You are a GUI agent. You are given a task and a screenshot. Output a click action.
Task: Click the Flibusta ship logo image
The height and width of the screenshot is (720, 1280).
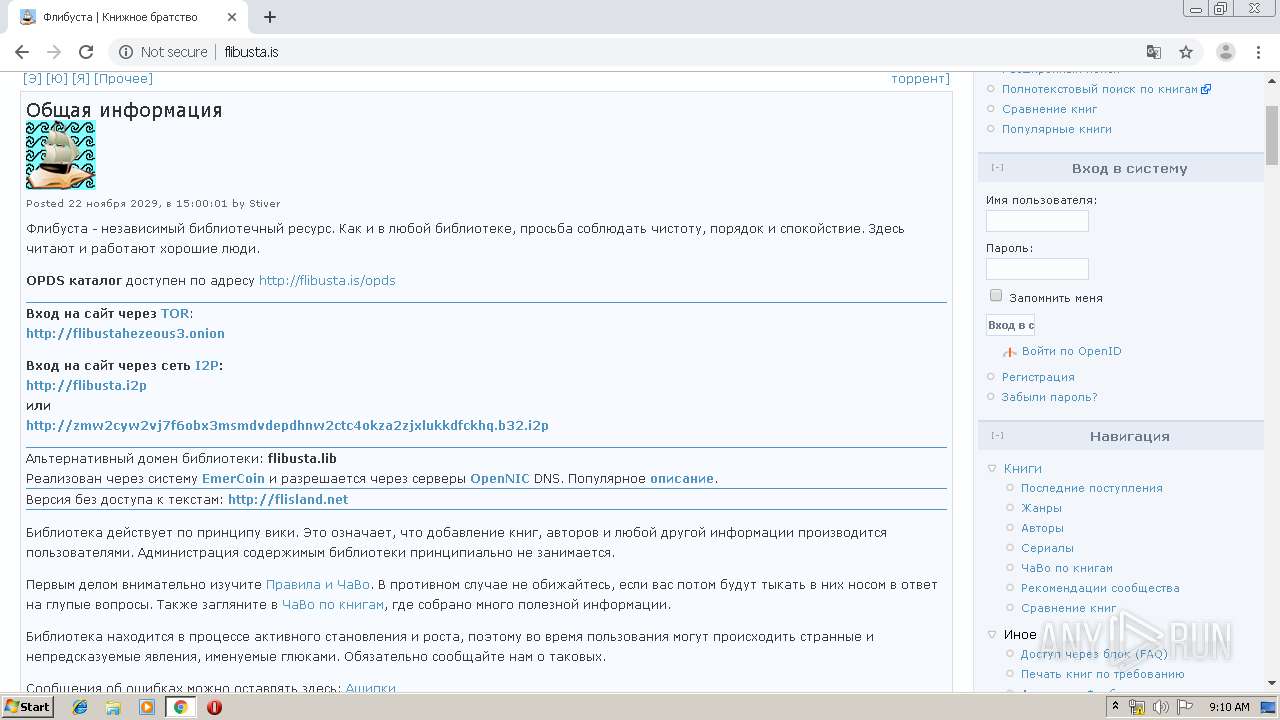pyautogui.click(x=61, y=155)
